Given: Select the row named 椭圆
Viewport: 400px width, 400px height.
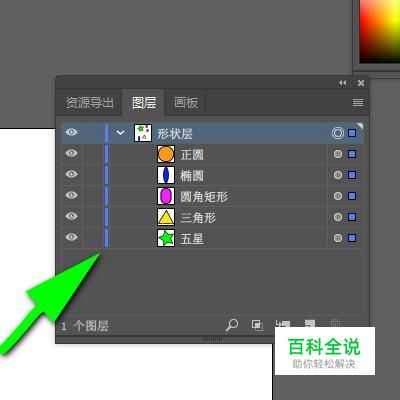Looking at the screenshot, I should (212, 176).
